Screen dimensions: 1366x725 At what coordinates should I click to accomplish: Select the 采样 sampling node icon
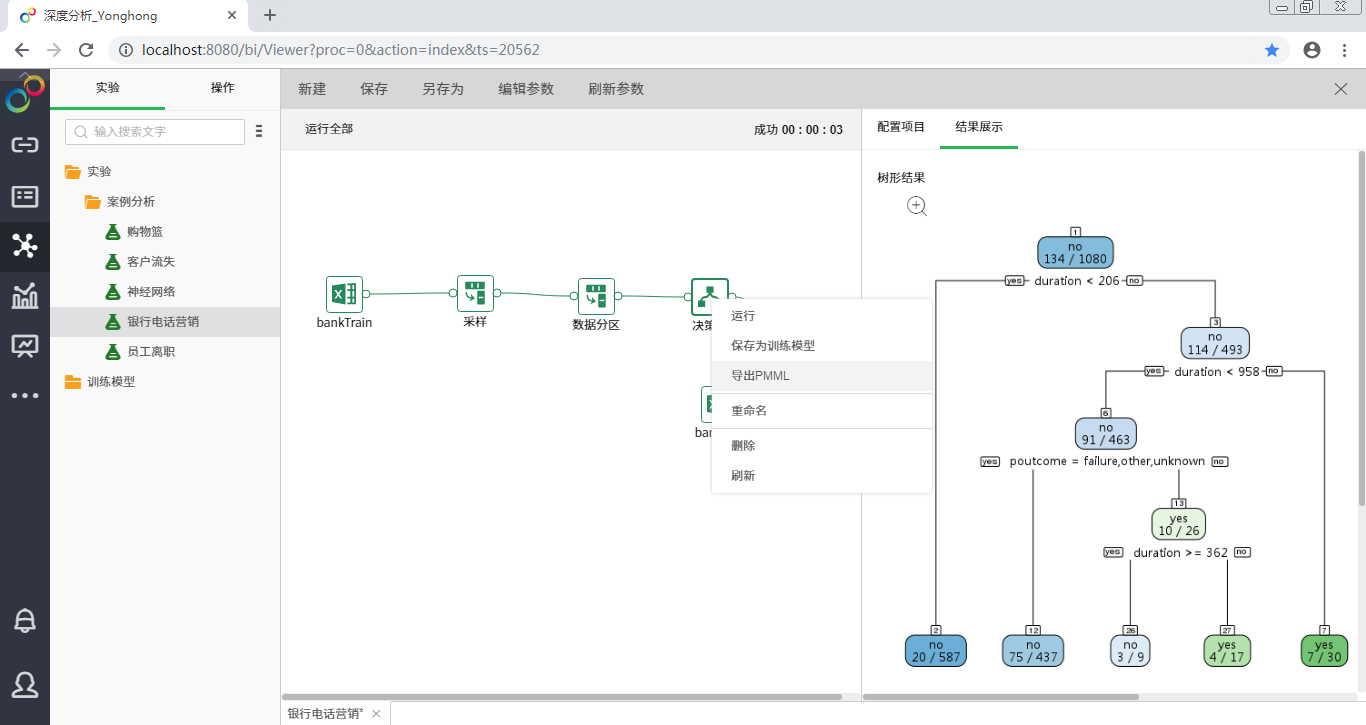pos(475,294)
